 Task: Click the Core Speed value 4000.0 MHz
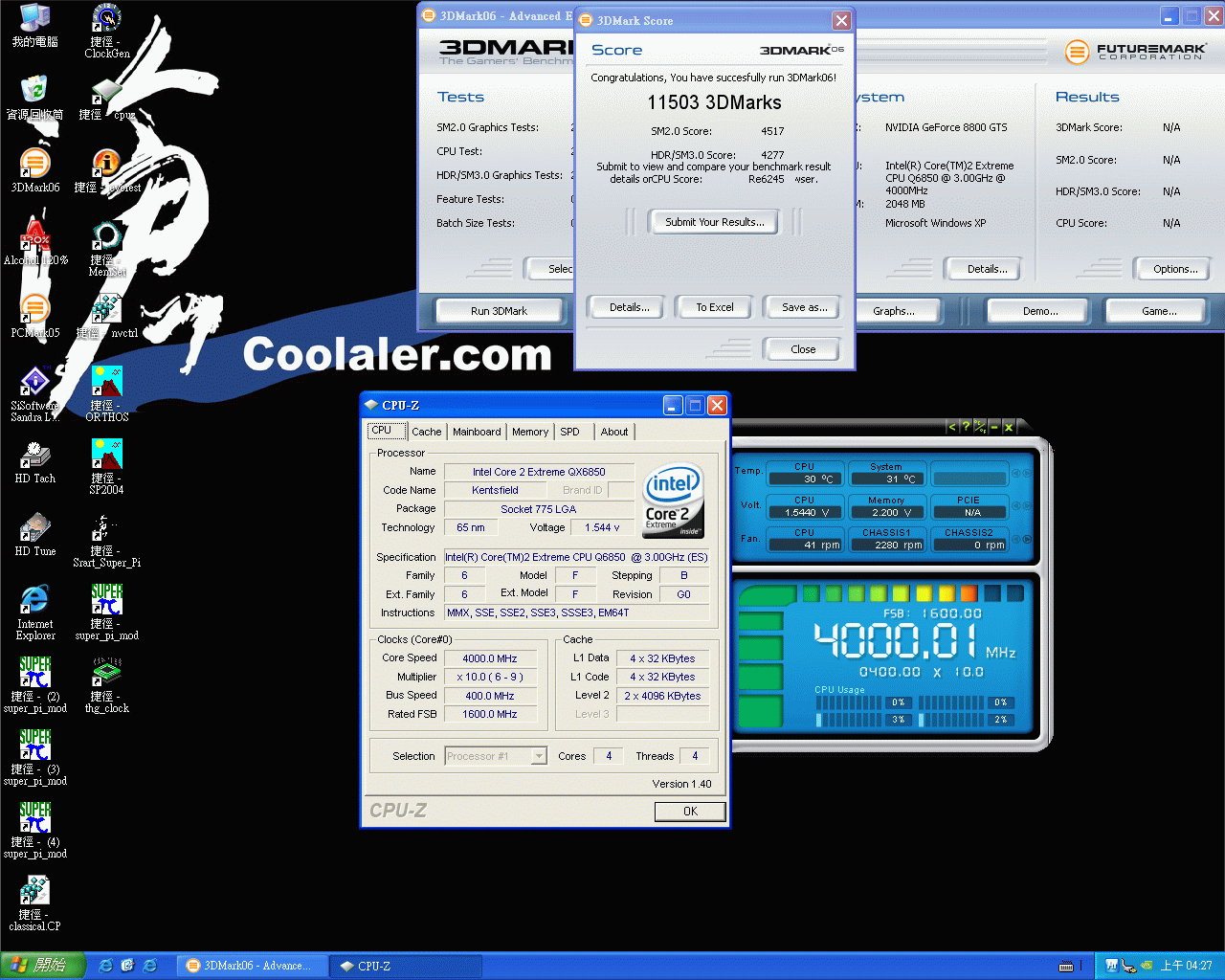[490, 658]
